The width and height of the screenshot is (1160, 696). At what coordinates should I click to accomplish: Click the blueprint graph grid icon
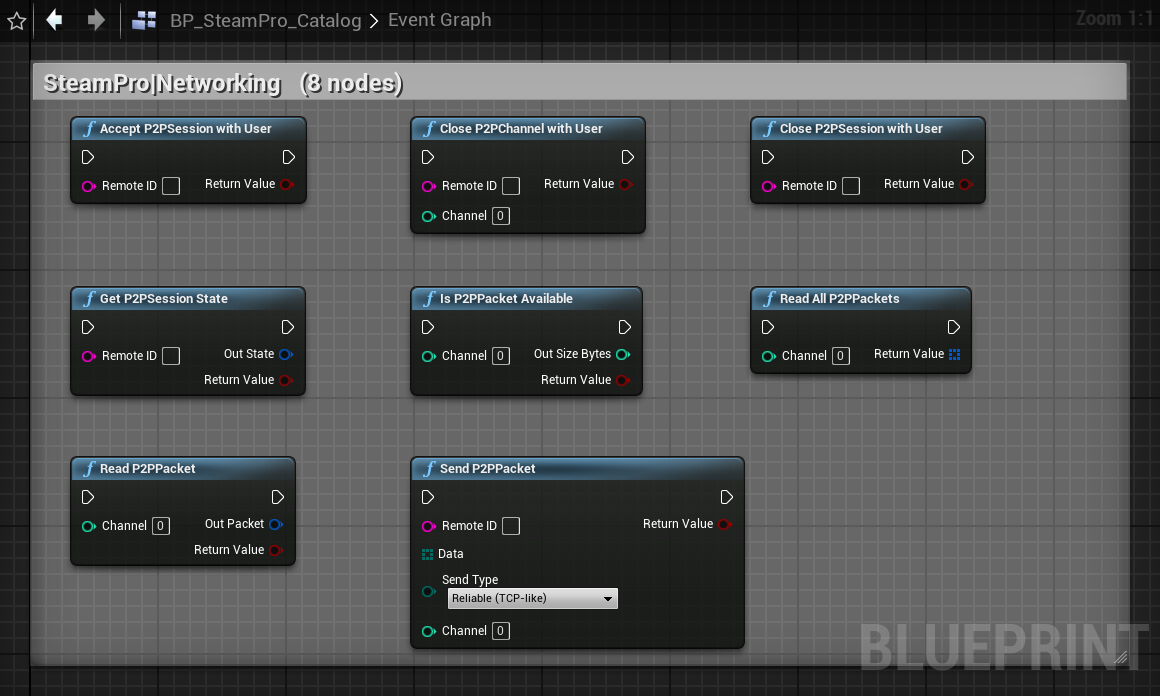144,20
